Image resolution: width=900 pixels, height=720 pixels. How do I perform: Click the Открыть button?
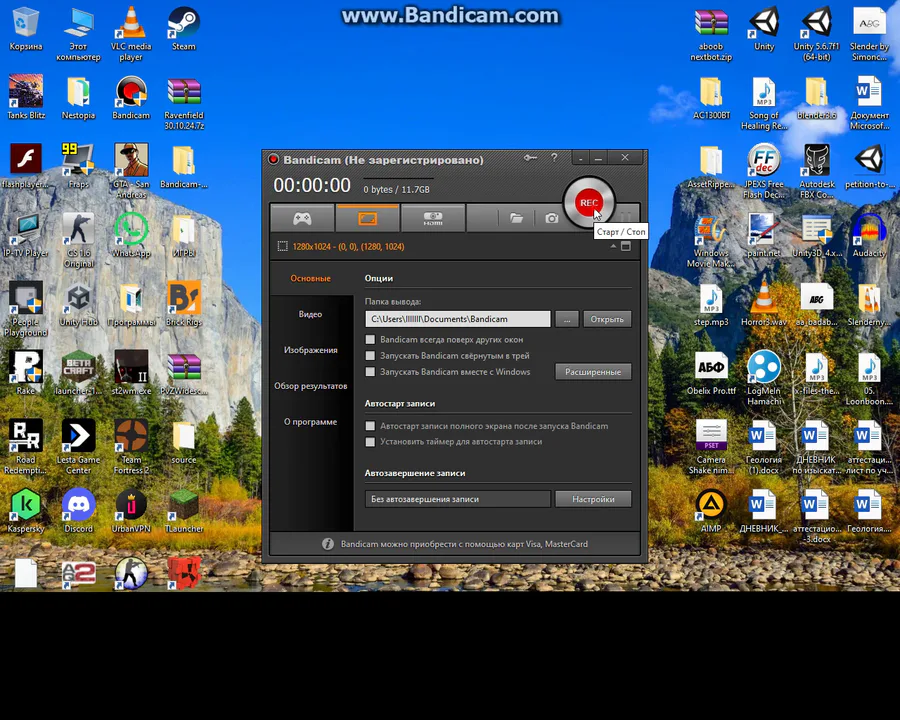point(607,319)
